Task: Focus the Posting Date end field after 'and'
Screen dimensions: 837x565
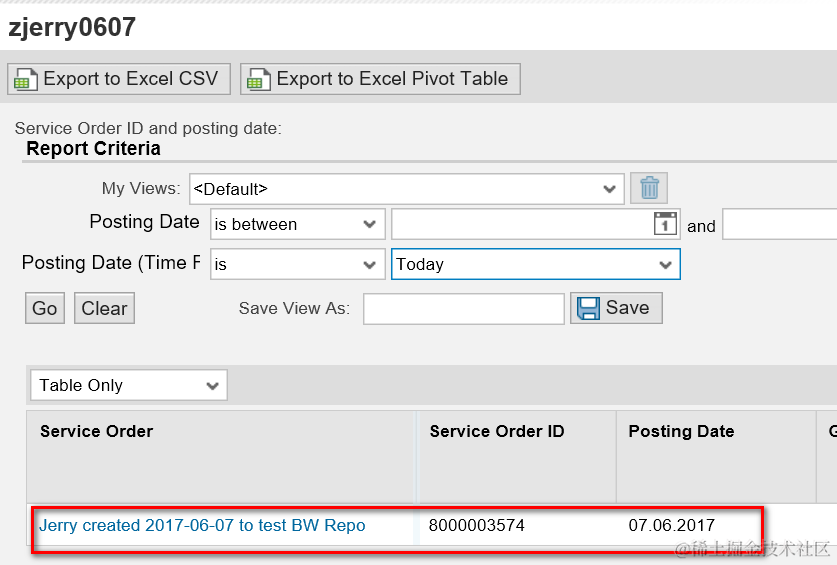Action: [780, 224]
